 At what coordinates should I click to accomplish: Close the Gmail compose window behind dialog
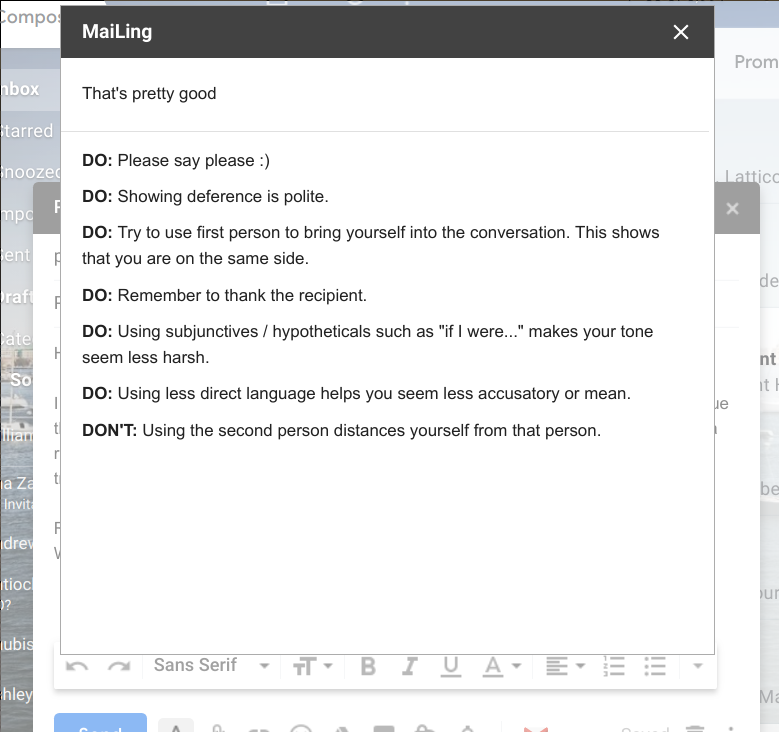[732, 209]
